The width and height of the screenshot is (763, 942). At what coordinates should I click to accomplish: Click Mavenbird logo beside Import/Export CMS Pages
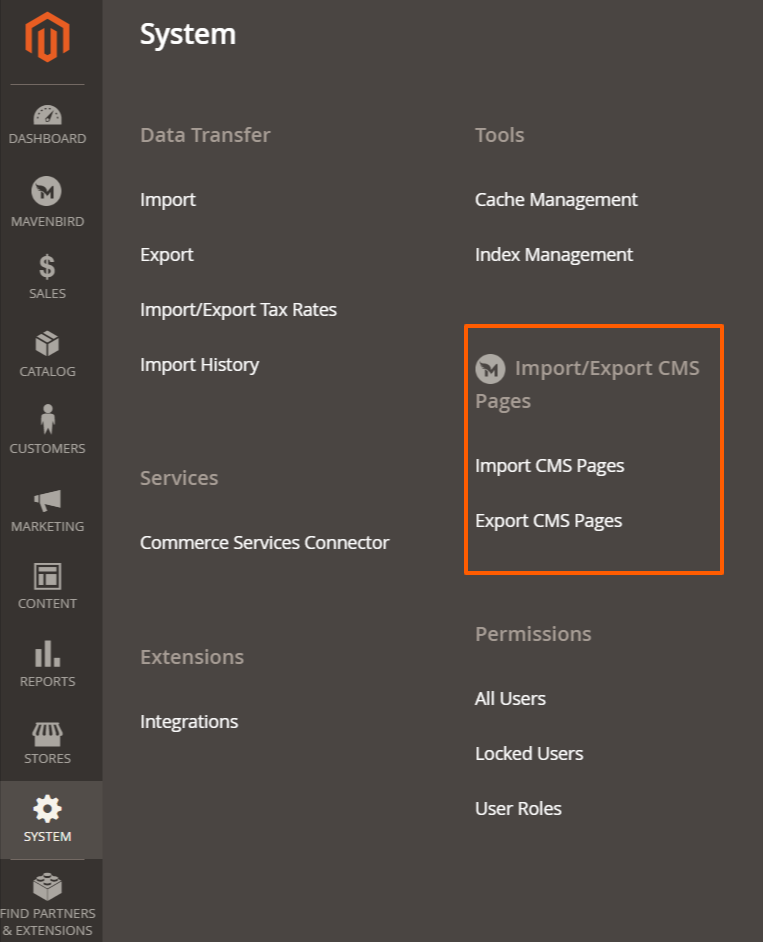click(x=490, y=369)
